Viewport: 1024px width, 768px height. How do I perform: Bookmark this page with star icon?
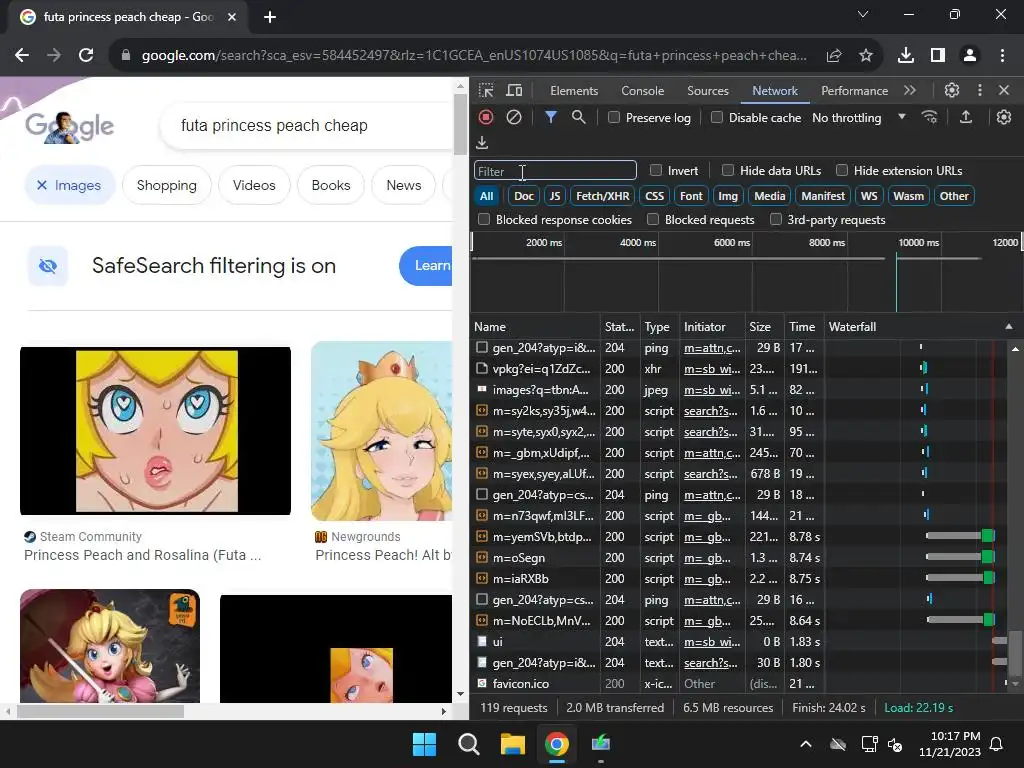pyautogui.click(x=866, y=56)
